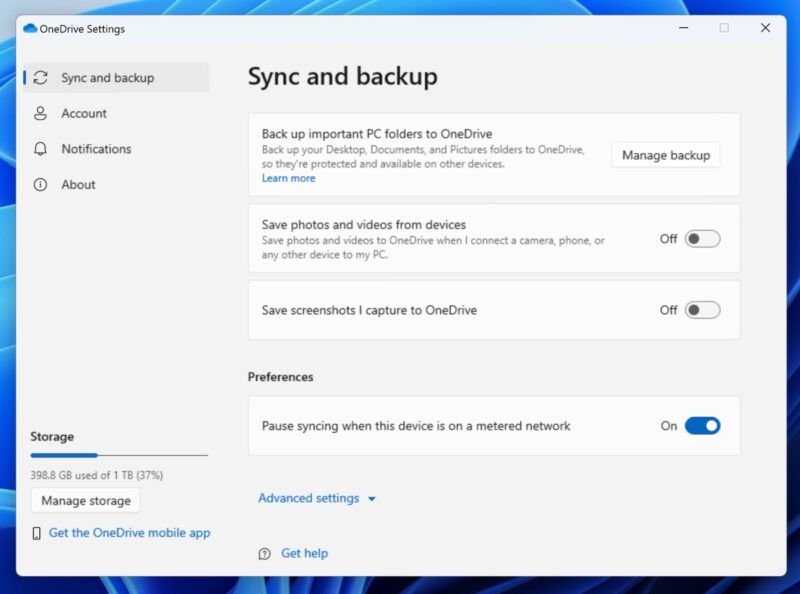800x594 pixels.
Task: Click the sync arrows icon next to Sync and backup
Action: click(x=42, y=77)
